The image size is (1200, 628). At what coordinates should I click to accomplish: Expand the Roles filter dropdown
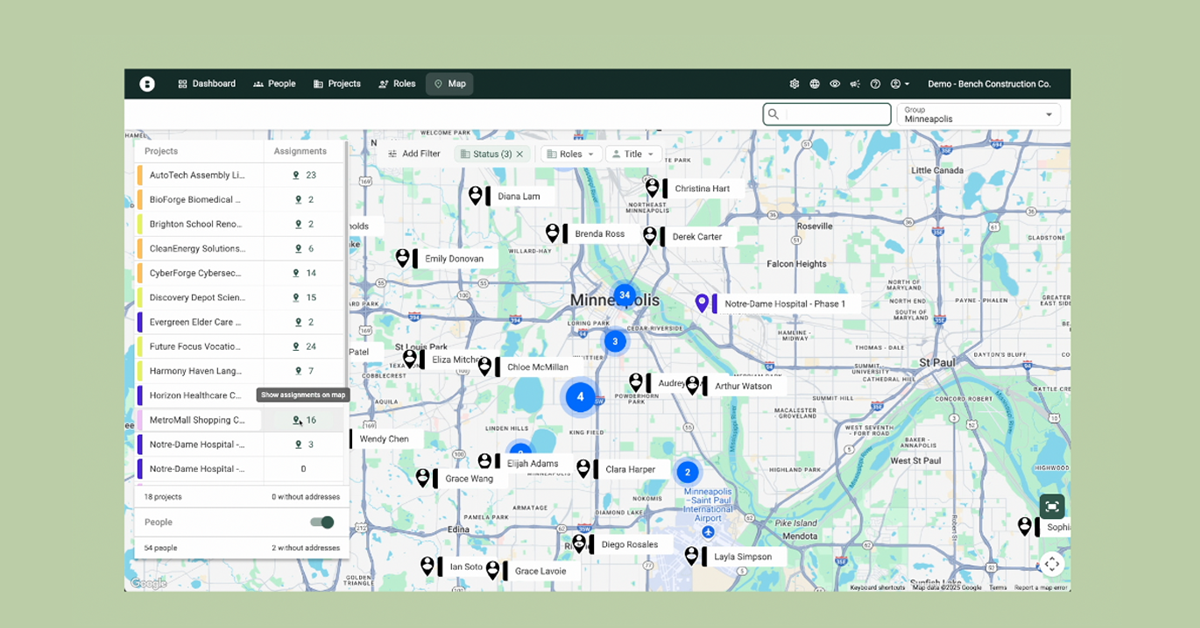point(571,154)
